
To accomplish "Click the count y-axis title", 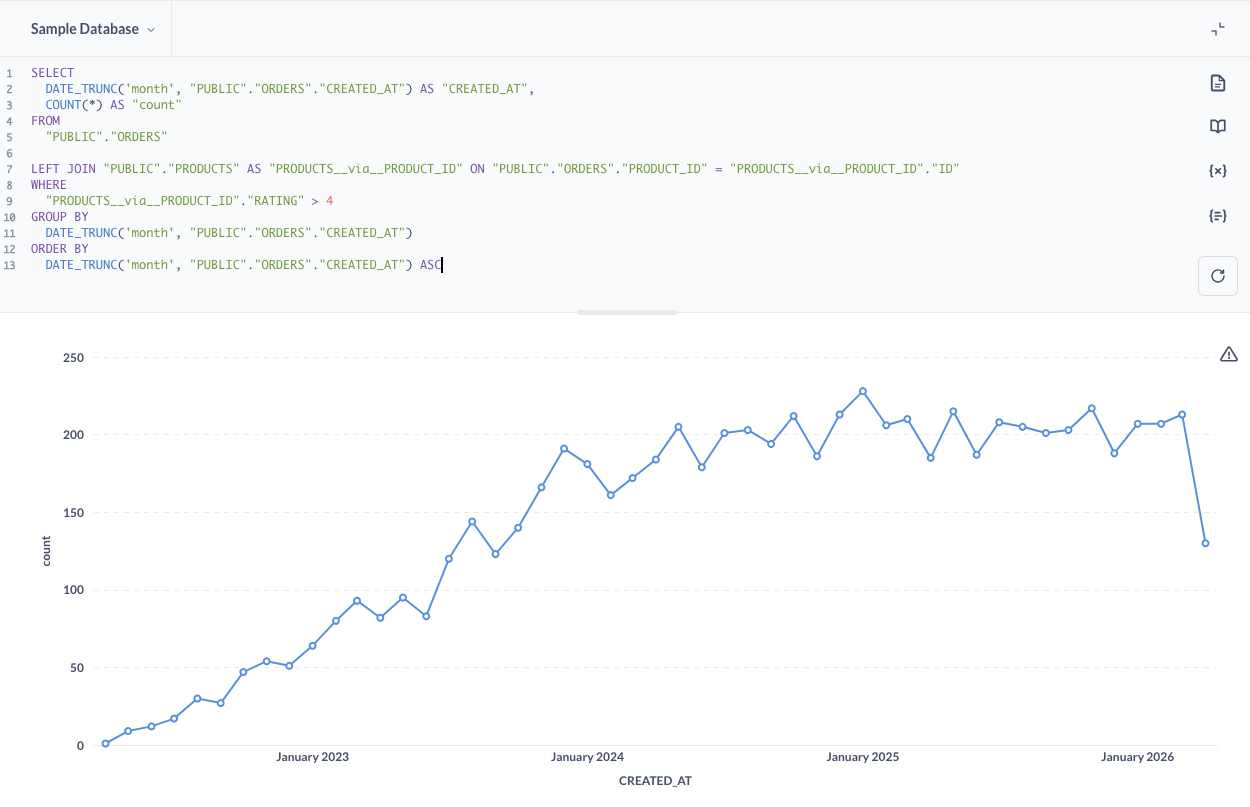I will point(47,550).
